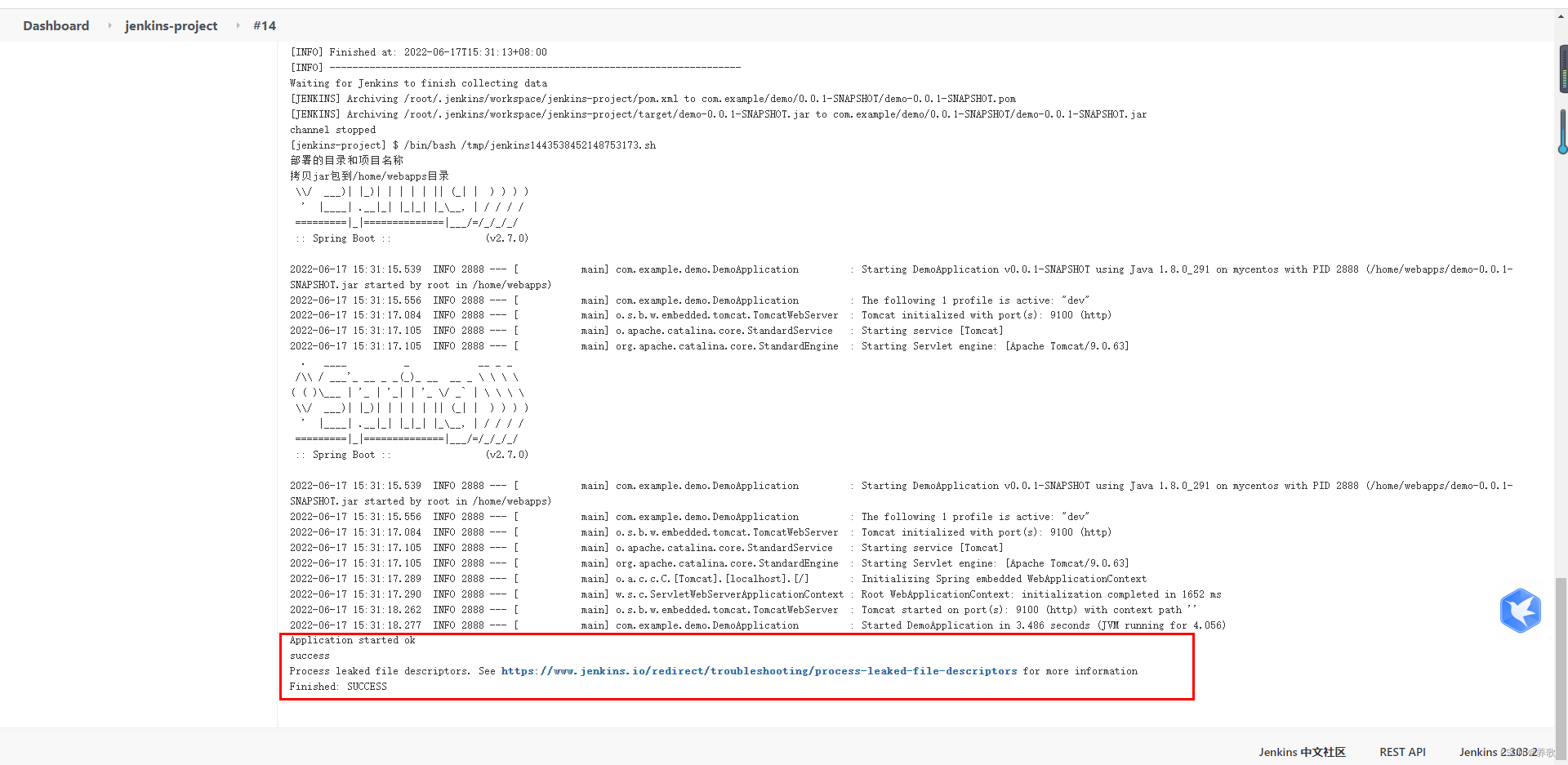Open the REST API footer link
Image resolution: width=1568 pixels, height=765 pixels.
tap(1402, 752)
